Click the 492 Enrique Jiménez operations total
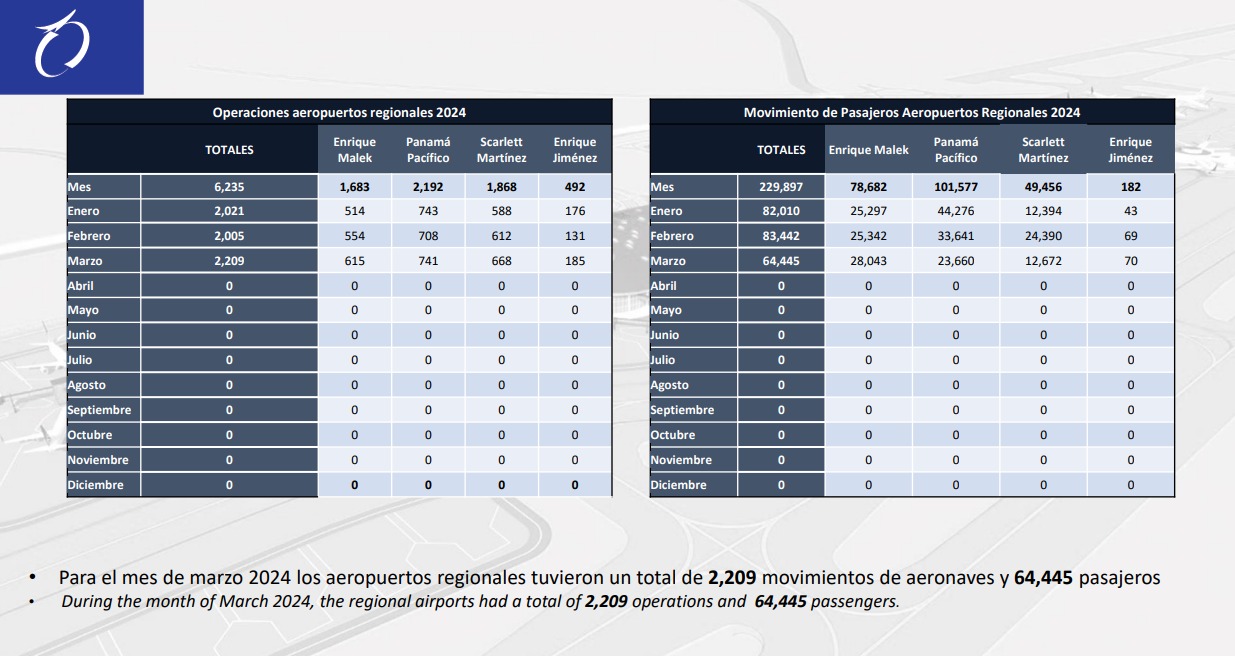The height and width of the screenshot is (656, 1235). click(575, 187)
